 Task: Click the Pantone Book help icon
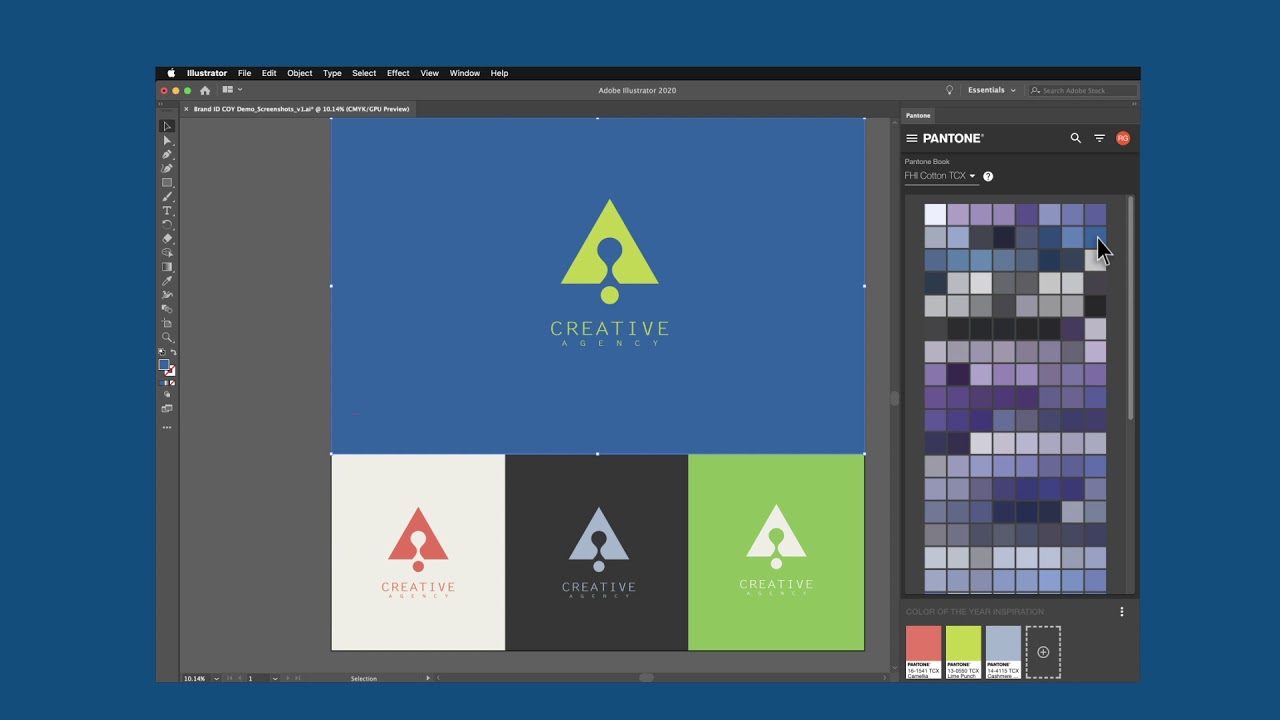[988, 176]
